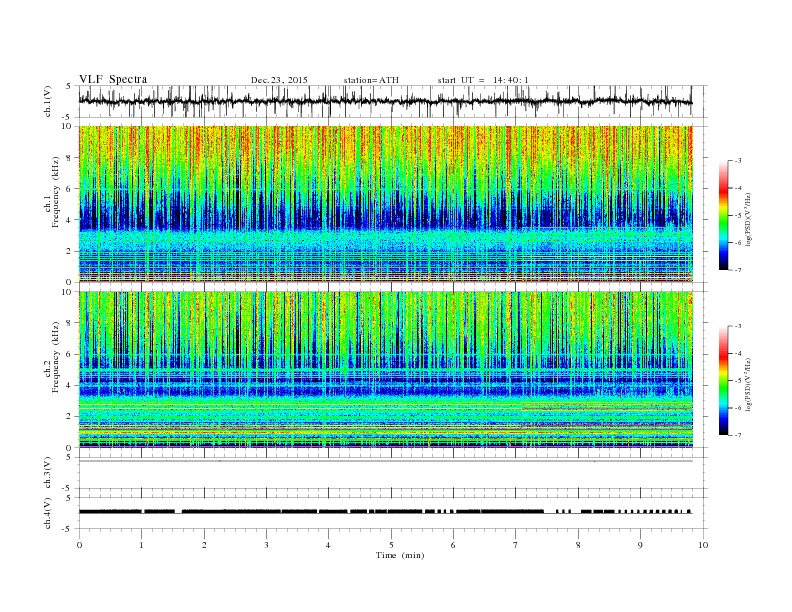Click the "-3" tick on ch.1 colorbar
The width and height of the screenshot is (792, 612).
tap(738, 161)
